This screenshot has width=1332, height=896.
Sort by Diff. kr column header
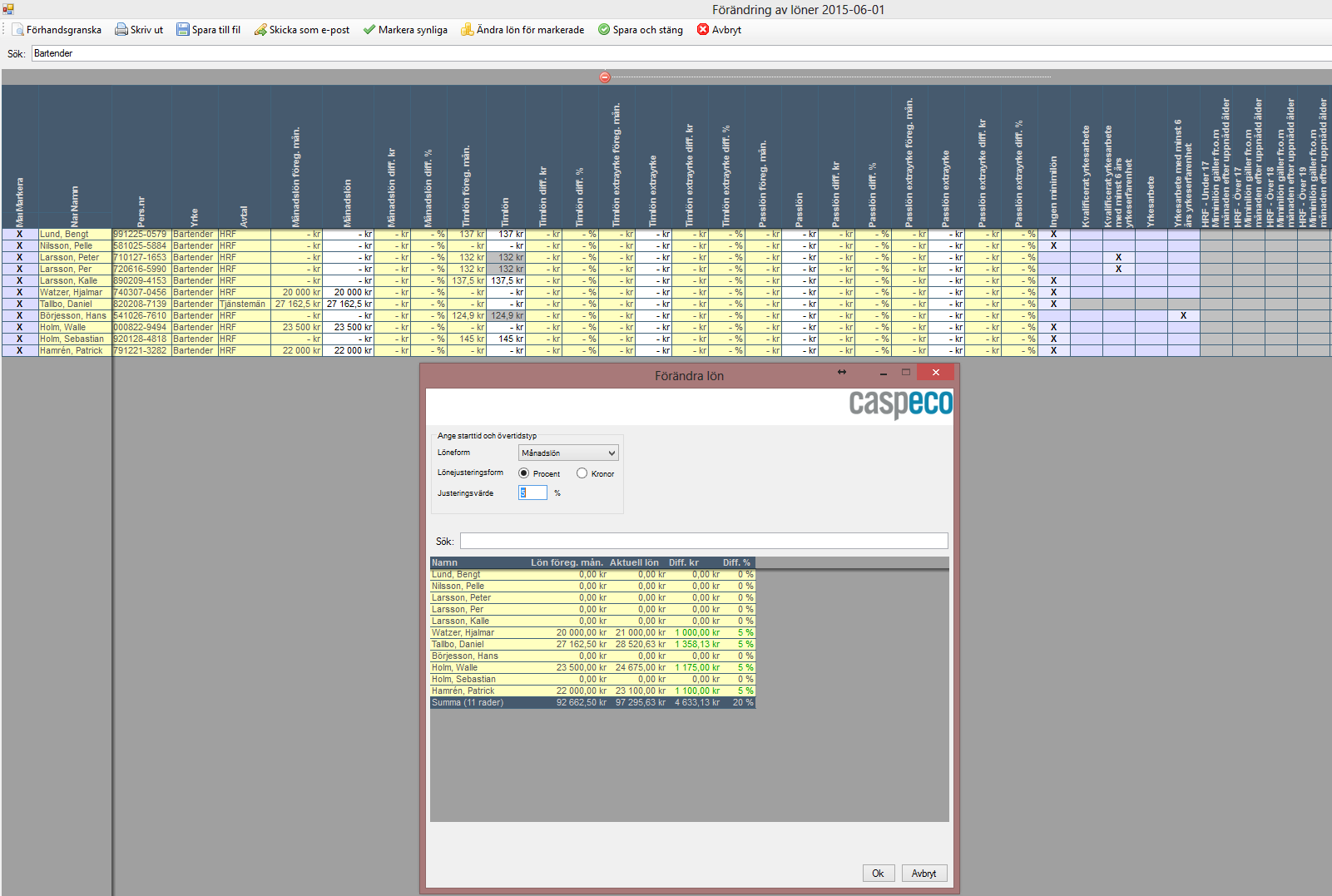(x=693, y=563)
